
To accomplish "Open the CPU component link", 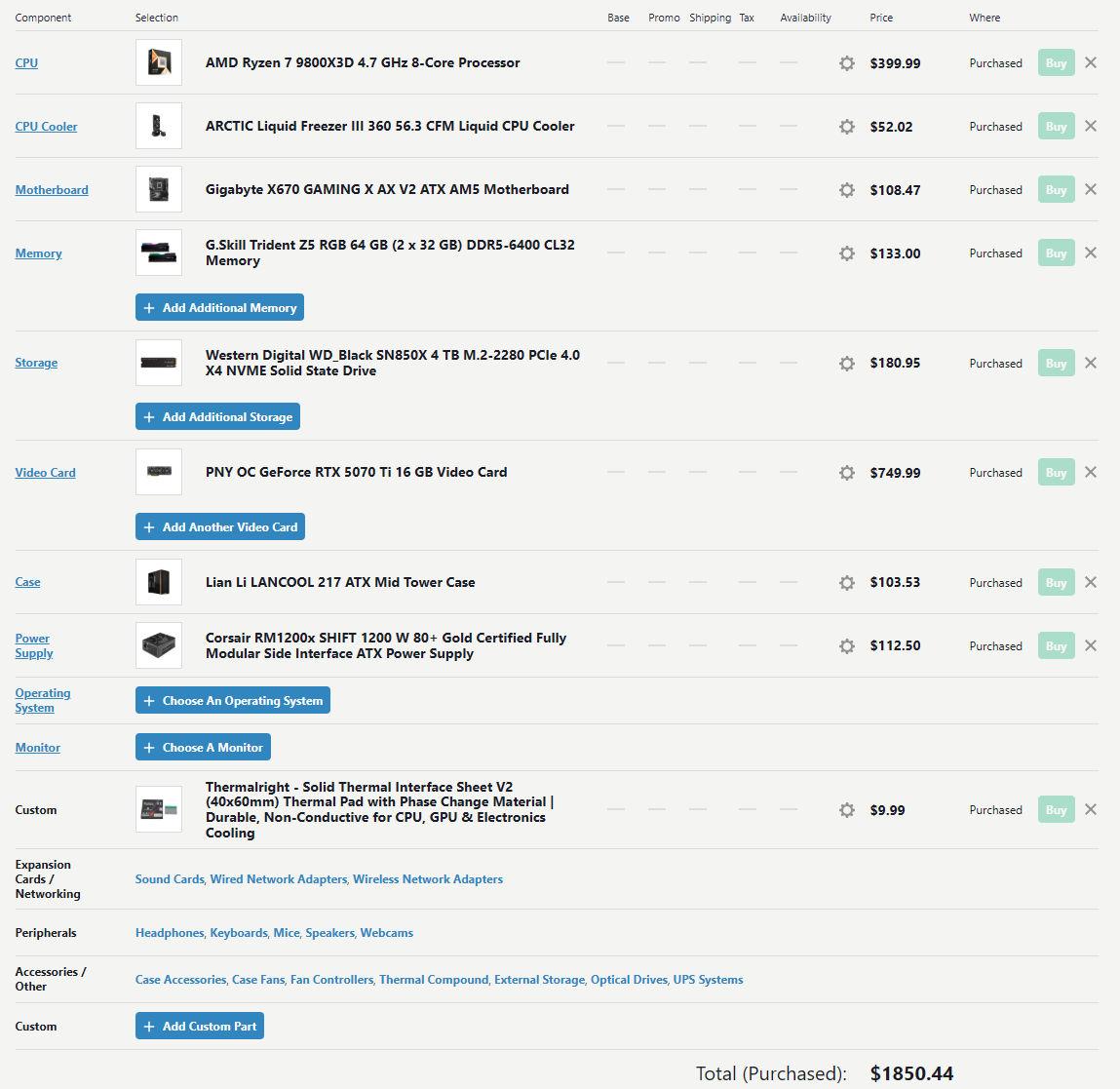I will click(26, 62).
